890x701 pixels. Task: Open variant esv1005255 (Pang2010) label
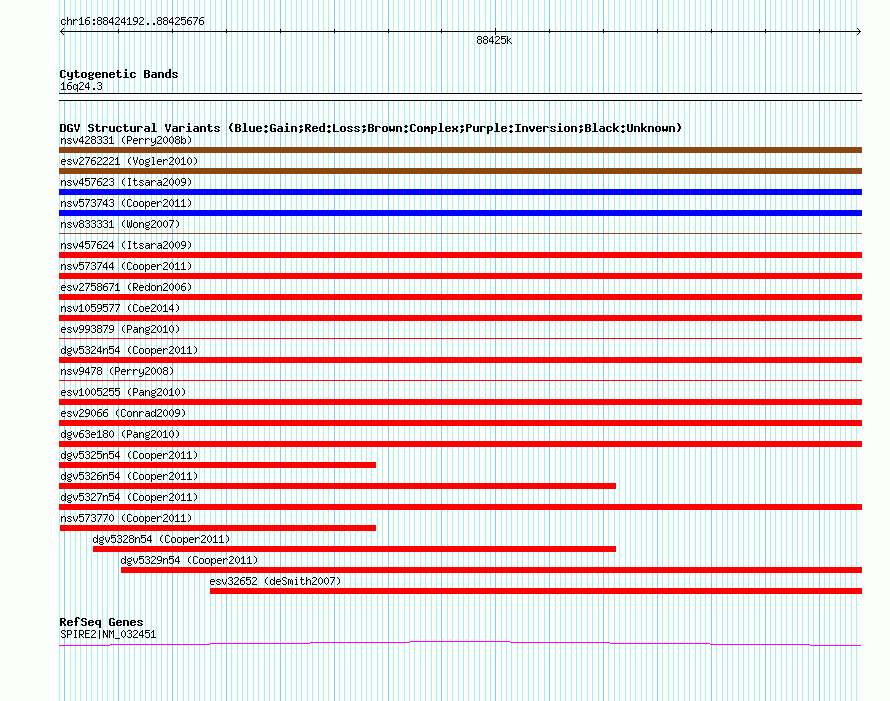tap(123, 392)
